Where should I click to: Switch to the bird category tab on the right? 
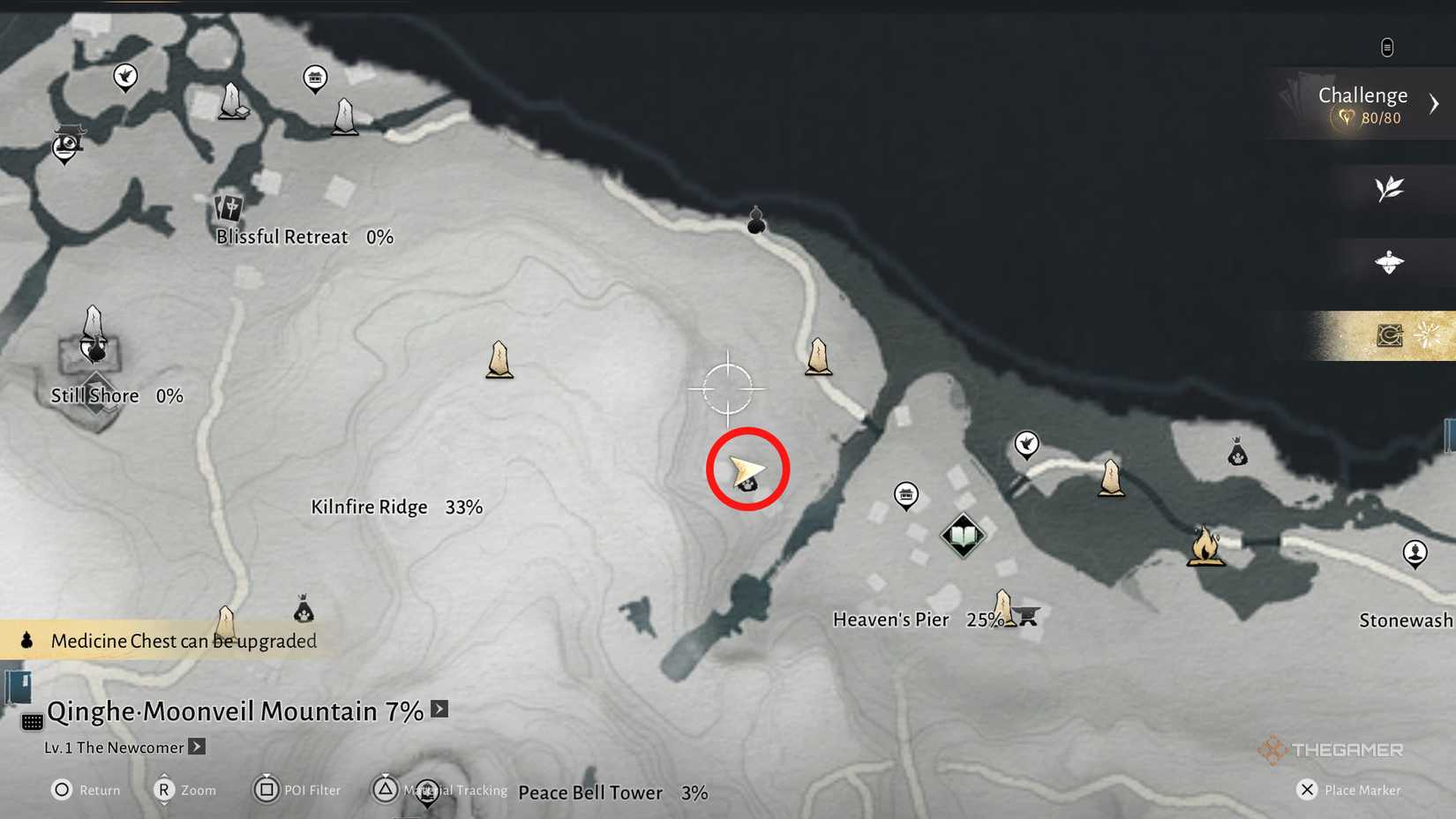[1389, 262]
